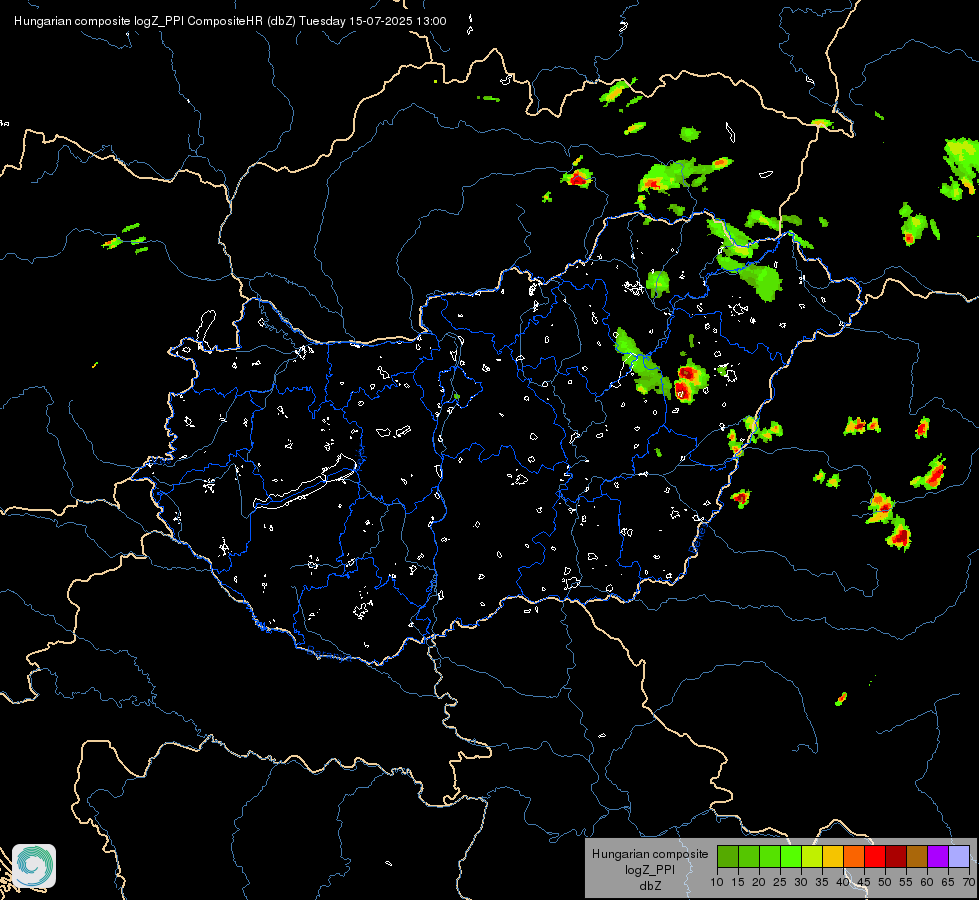Select the 20–25 dBZ green swatch

(770, 856)
